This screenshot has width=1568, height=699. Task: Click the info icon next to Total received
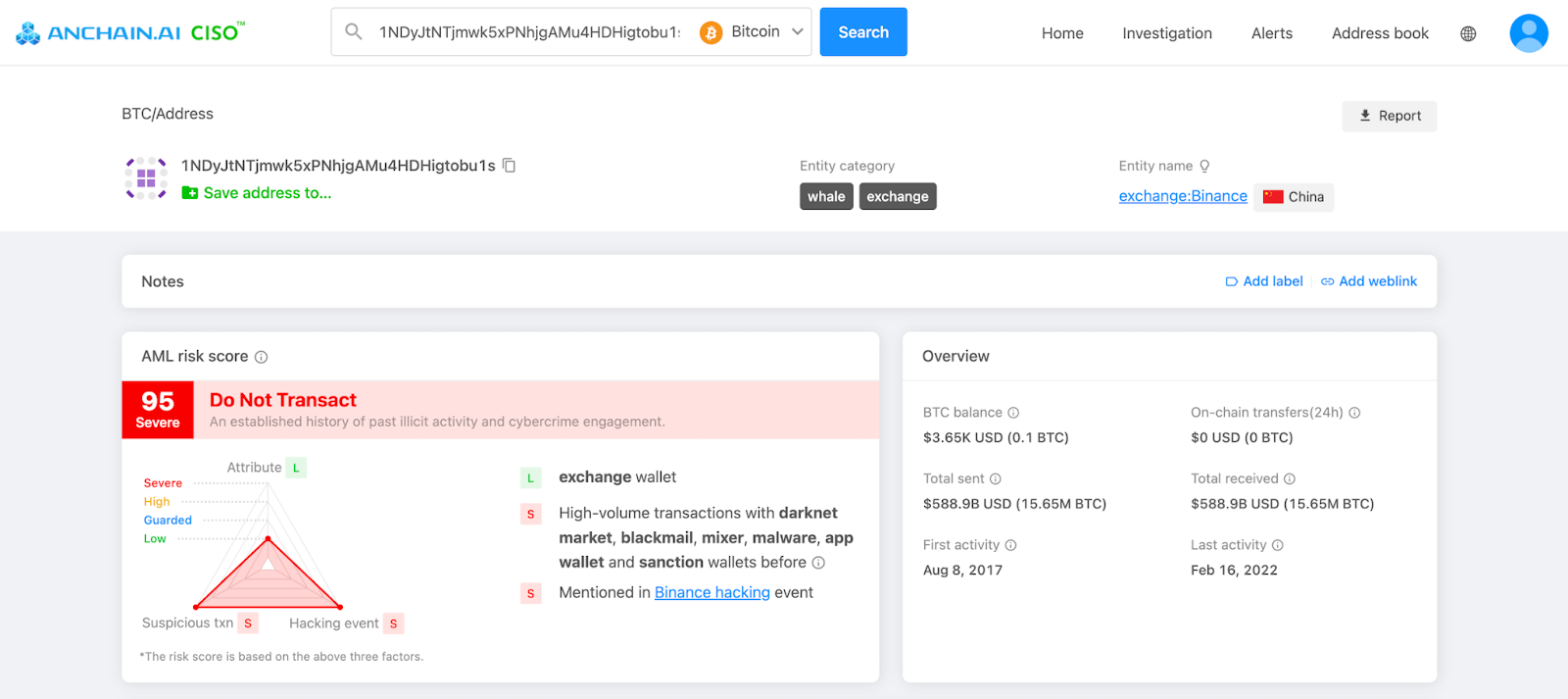[1290, 479]
